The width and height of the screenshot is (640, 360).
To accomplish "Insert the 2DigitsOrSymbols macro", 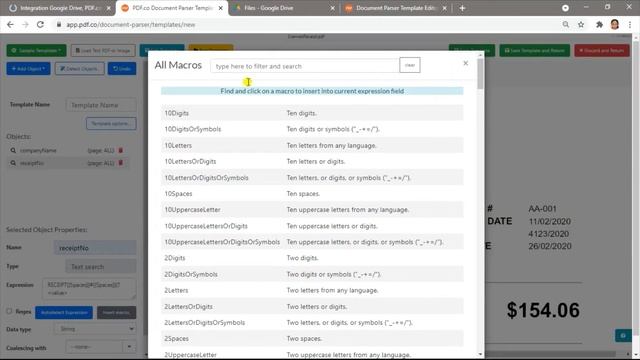I will coord(312,274).
